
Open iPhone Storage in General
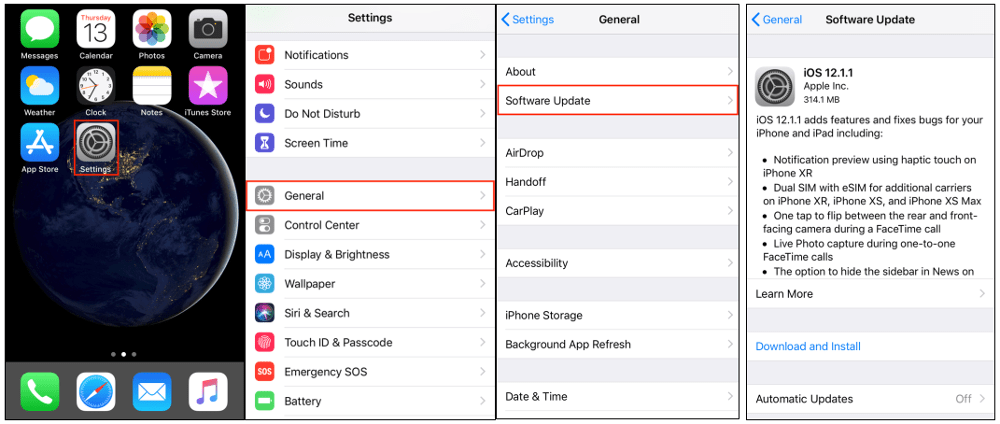[x=617, y=315]
